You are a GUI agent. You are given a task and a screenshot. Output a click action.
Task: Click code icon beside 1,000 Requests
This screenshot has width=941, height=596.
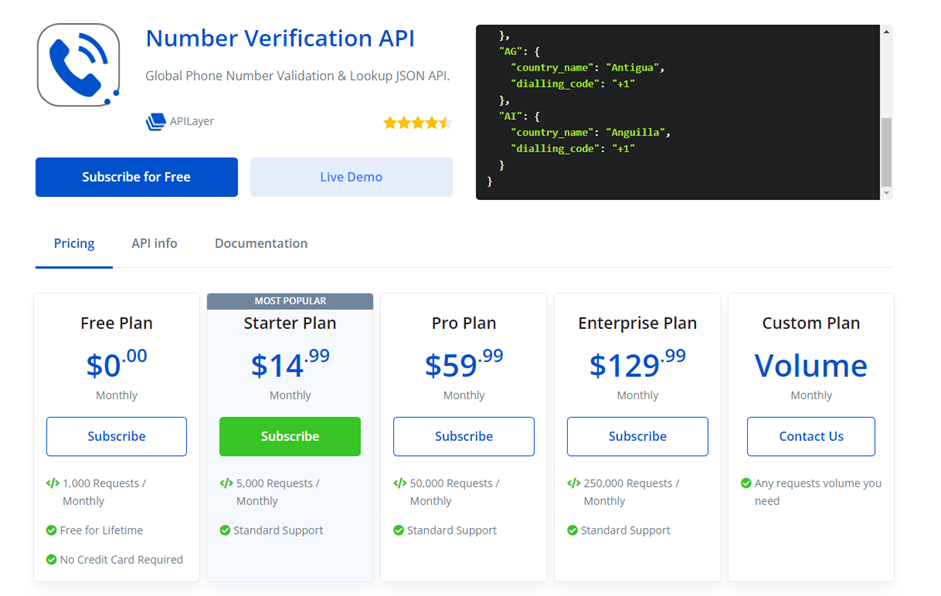[53, 483]
